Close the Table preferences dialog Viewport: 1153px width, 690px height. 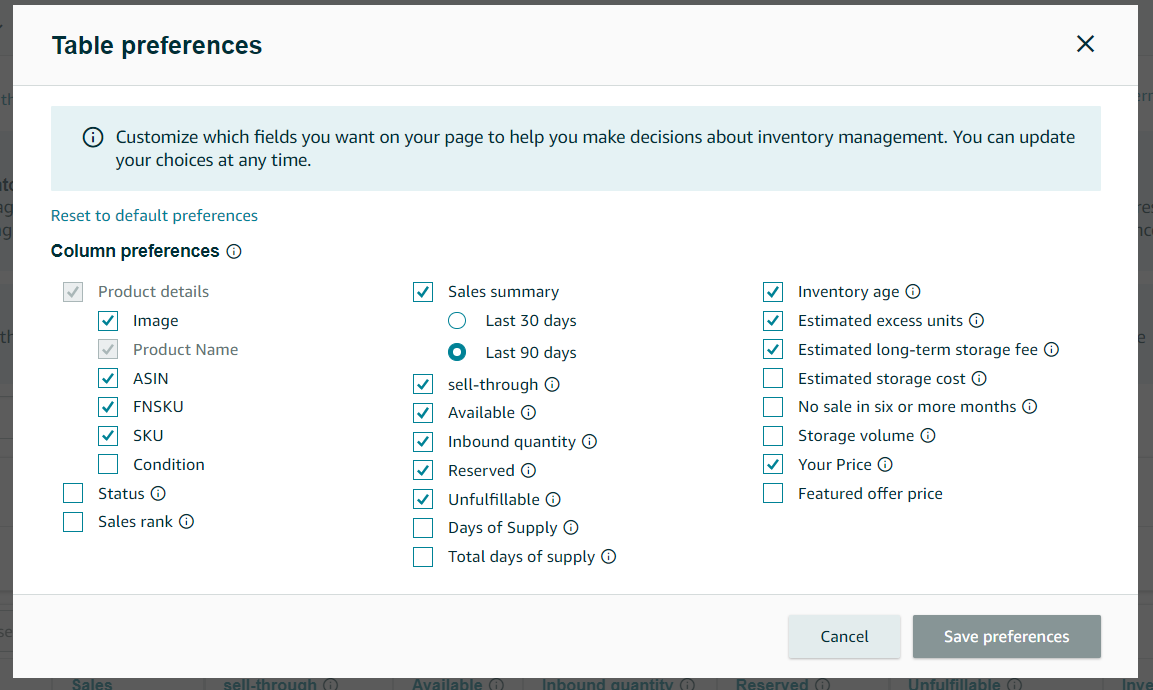pos(1085,44)
